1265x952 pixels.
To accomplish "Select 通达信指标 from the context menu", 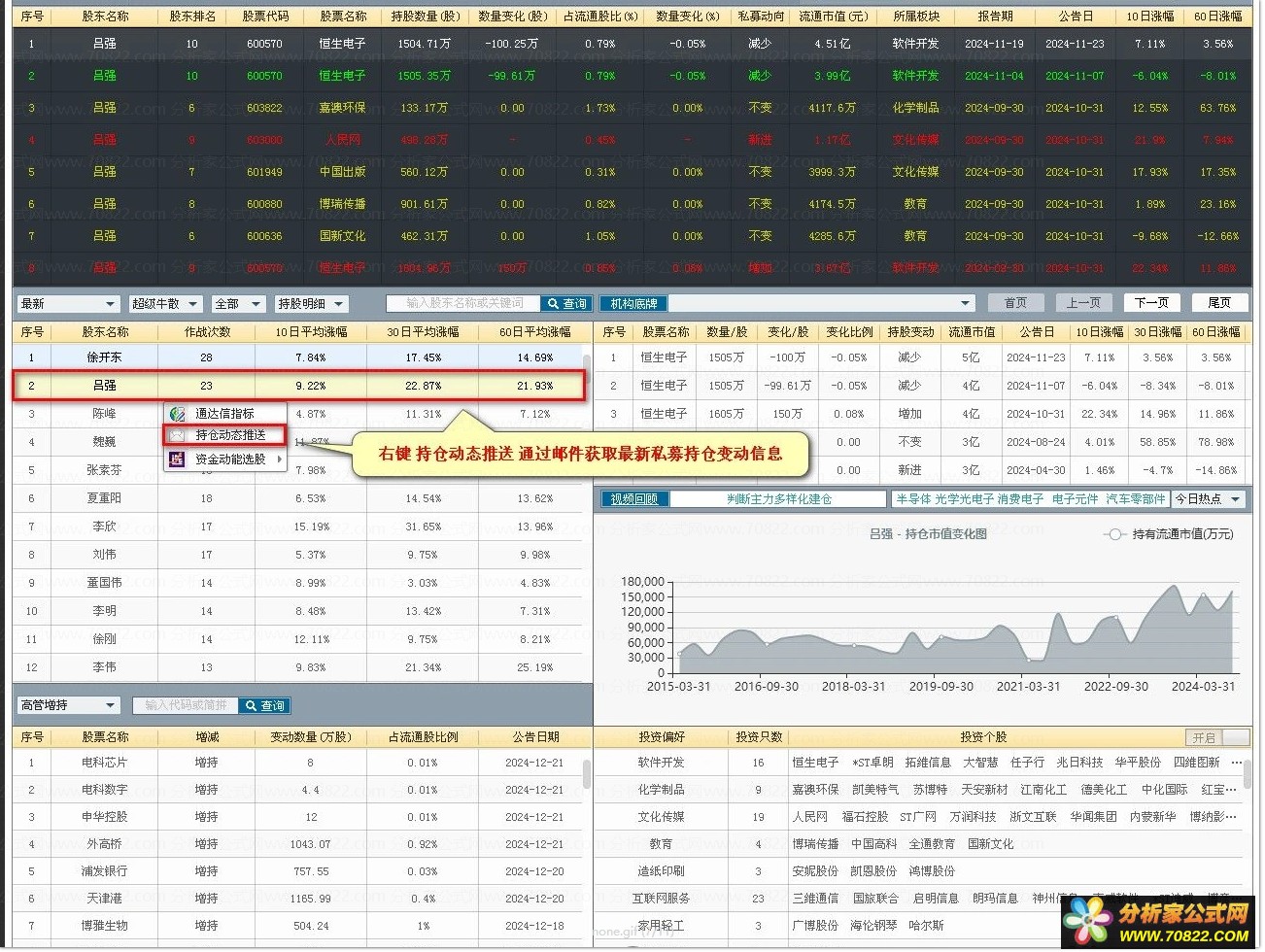I will (x=224, y=414).
